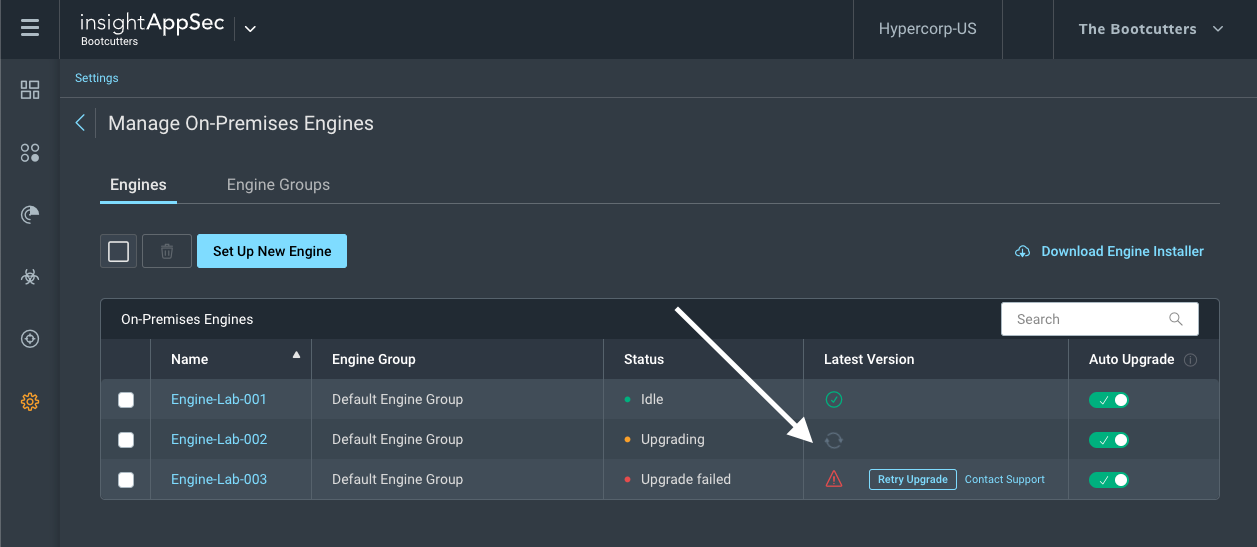Click the engine Search input field

(x=1088, y=319)
